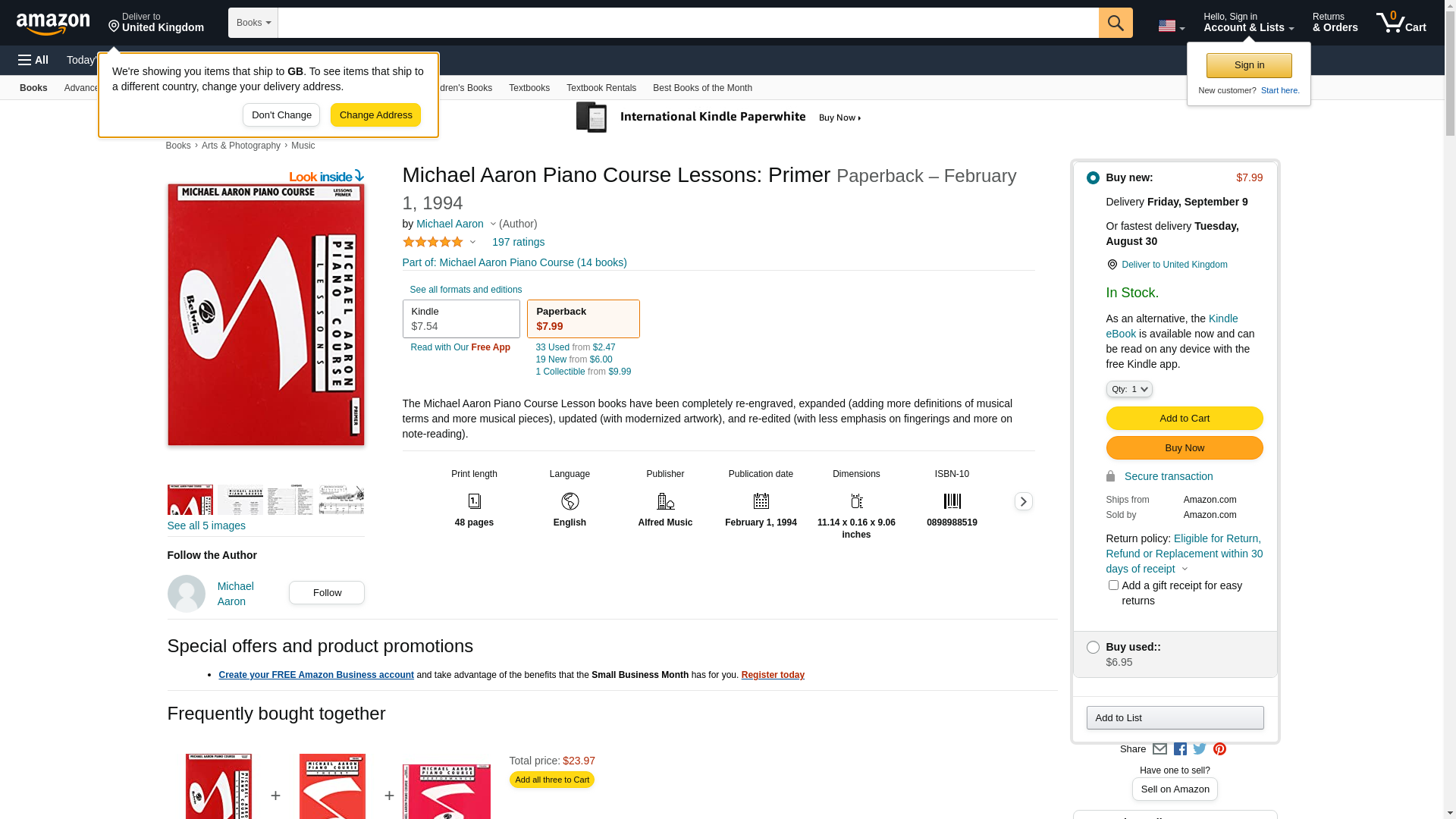The width and height of the screenshot is (1456, 819).
Task: Share the book on Pinterest
Action: [x=1219, y=749]
